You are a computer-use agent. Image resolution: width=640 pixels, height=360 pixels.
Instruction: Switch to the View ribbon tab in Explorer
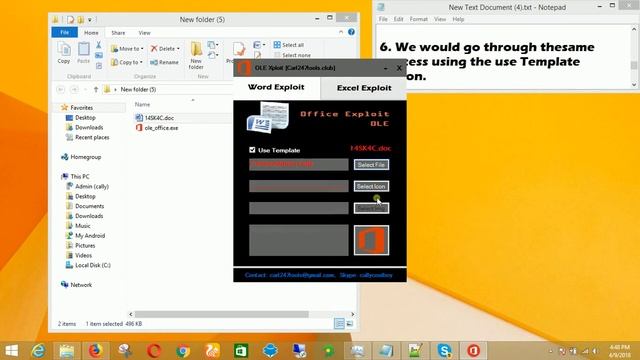click(x=144, y=33)
